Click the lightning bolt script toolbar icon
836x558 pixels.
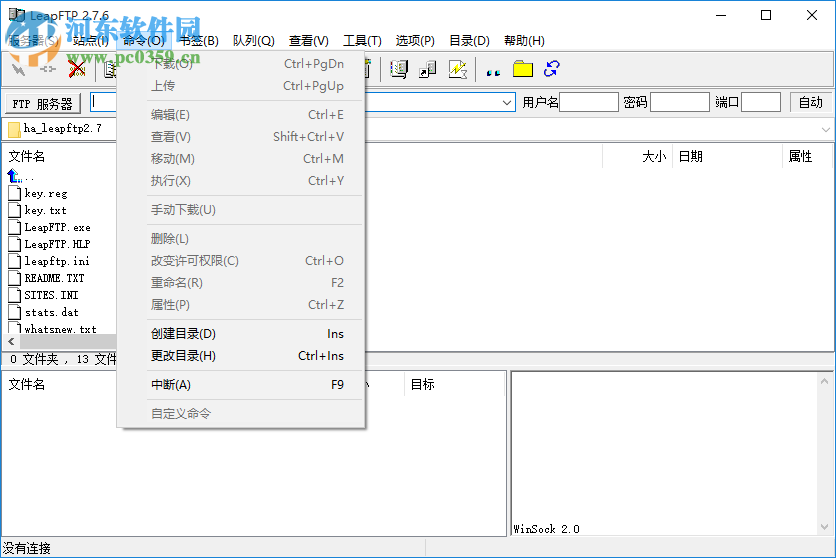[x=457, y=69]
